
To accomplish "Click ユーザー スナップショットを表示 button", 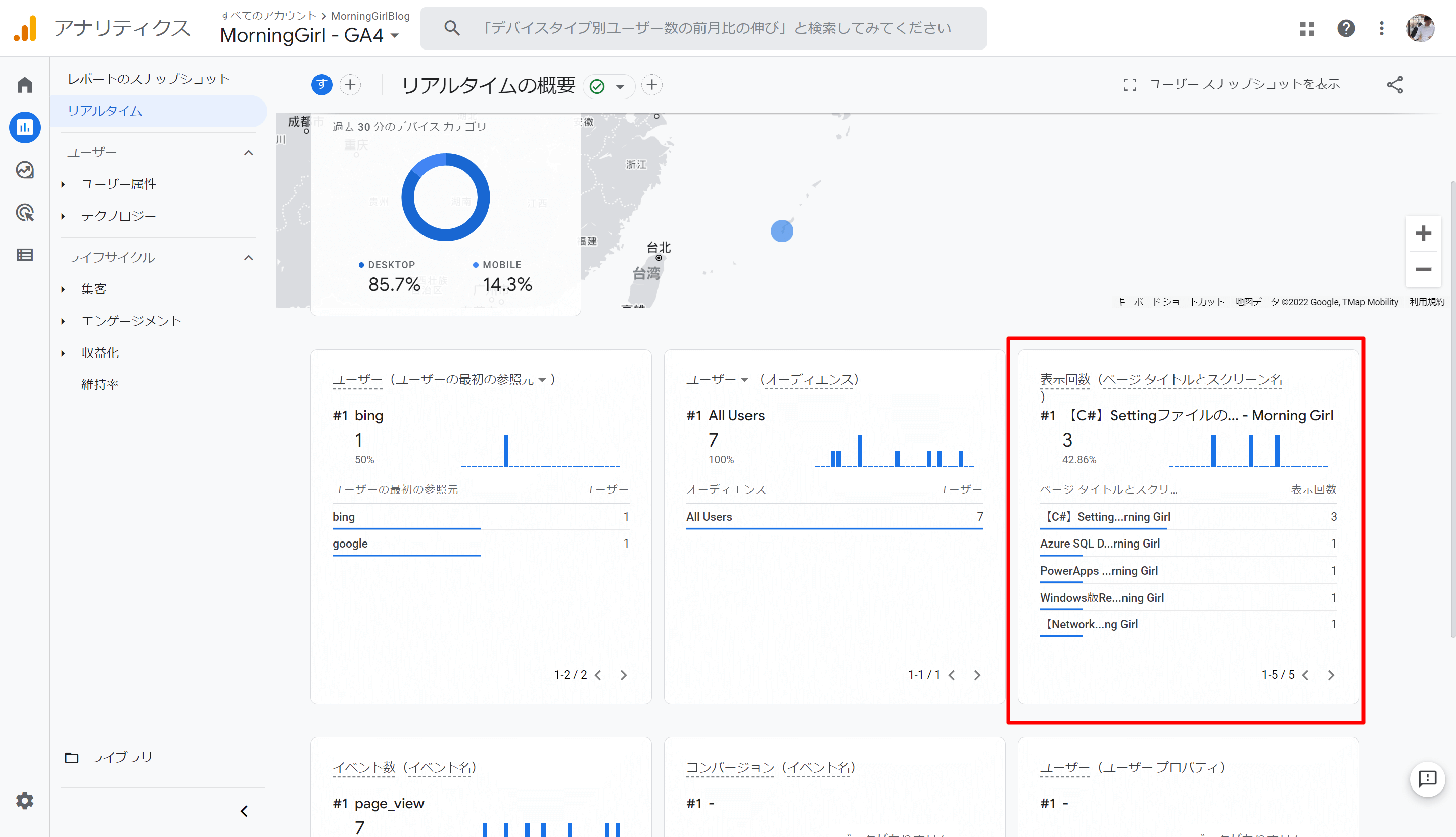I will click(1232, 85).
